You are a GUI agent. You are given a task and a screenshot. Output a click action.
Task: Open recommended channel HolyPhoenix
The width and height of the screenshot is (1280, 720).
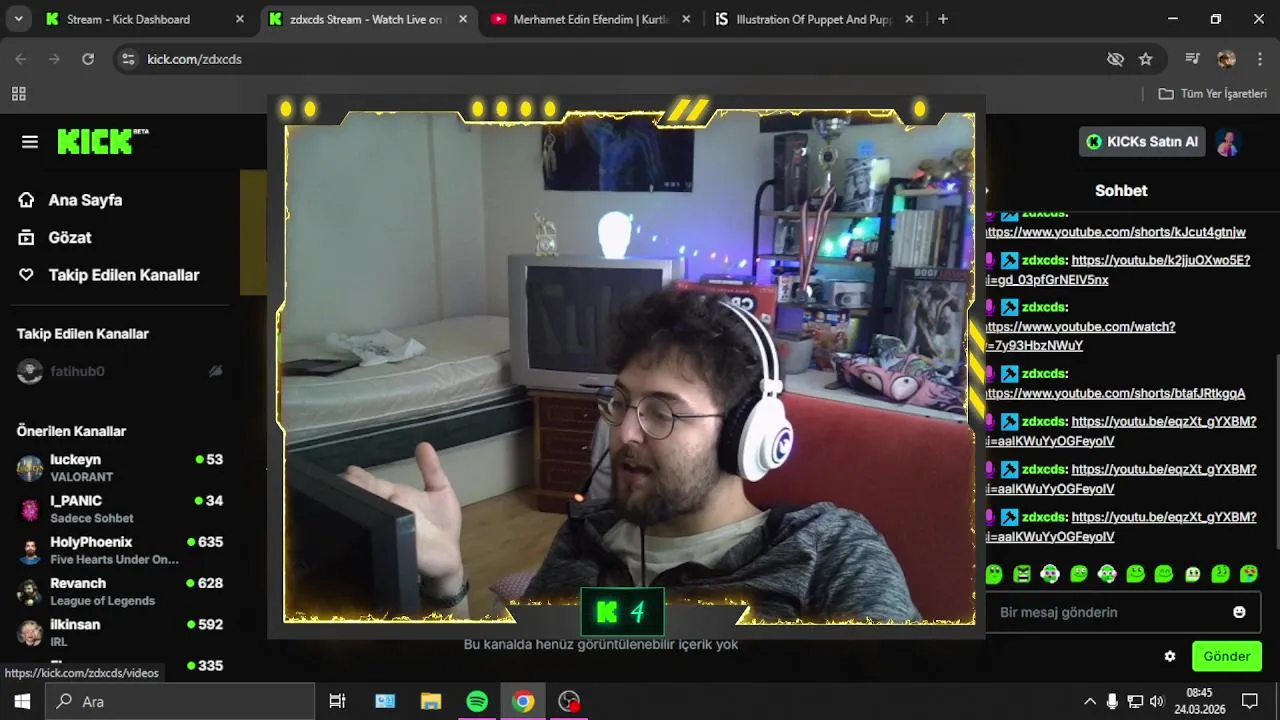point(120,550)
